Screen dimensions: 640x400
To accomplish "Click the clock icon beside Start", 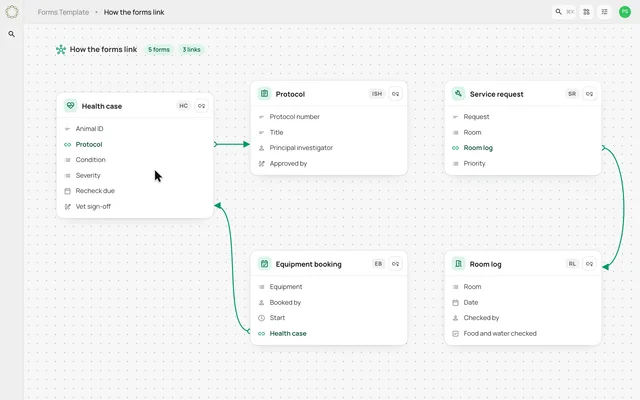I will click(x=262, y=318).
